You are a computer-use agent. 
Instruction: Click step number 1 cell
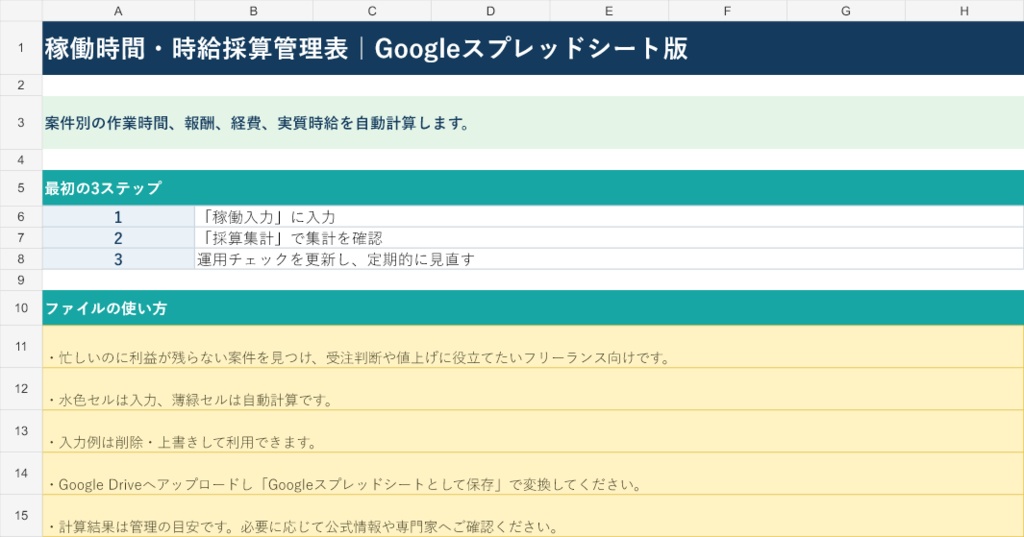click(118, 216)
